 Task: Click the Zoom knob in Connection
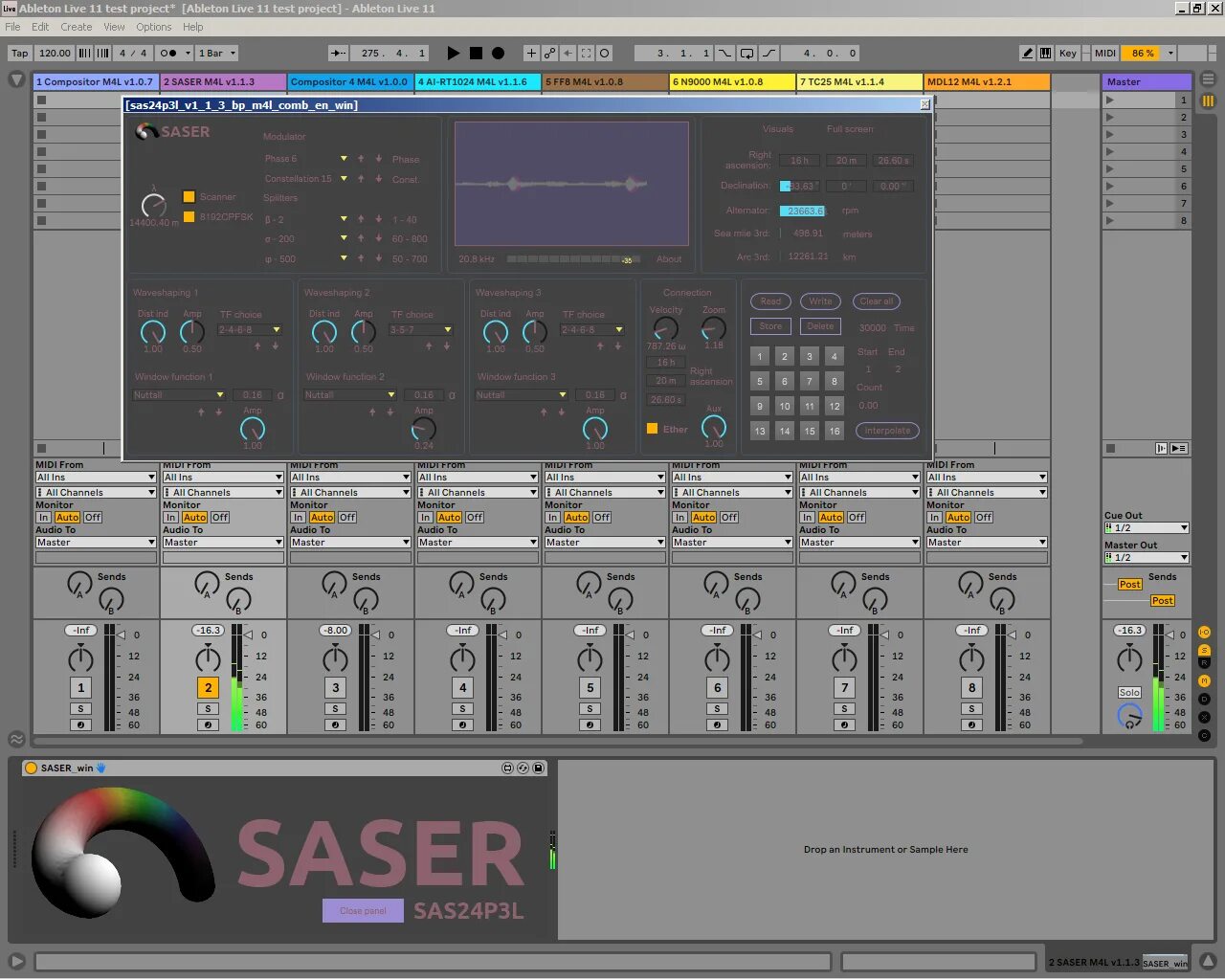tap(714, 329)
